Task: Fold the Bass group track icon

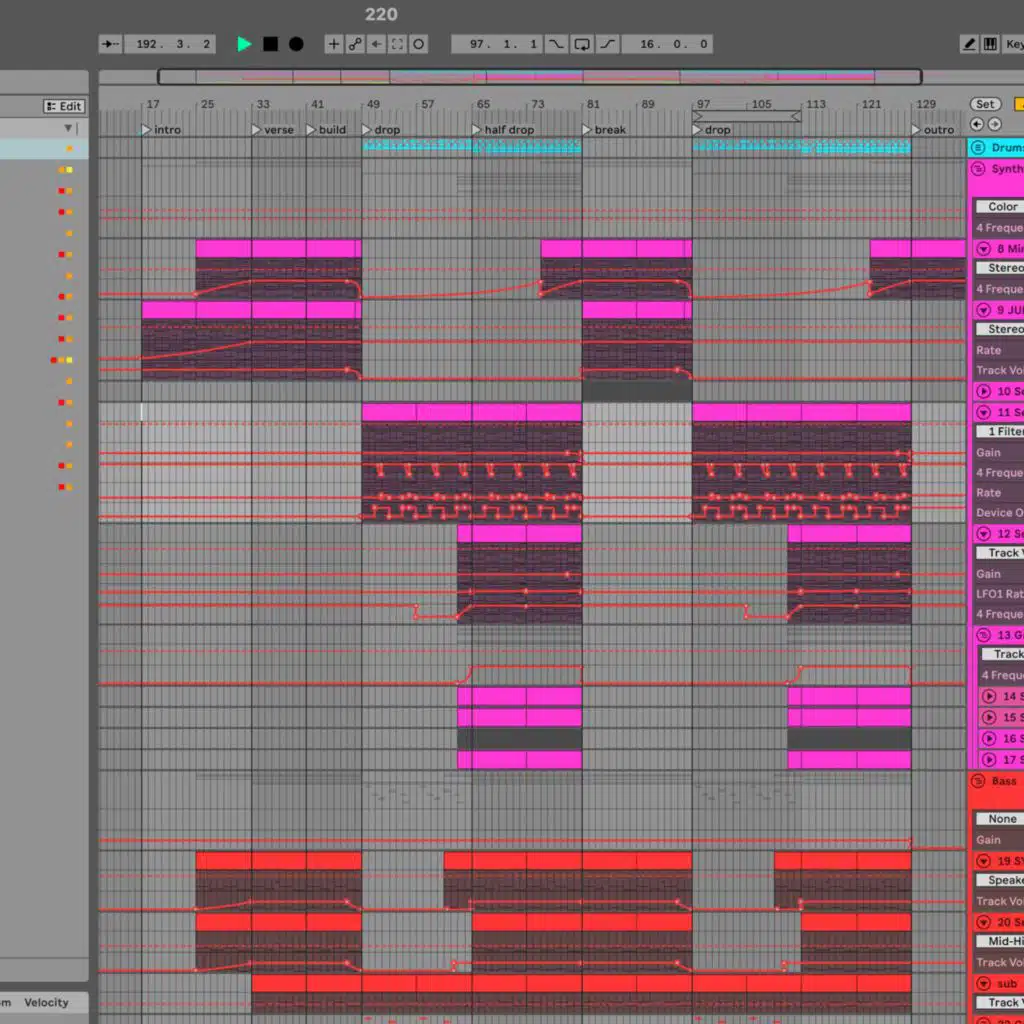Action: tap(978, 781)
